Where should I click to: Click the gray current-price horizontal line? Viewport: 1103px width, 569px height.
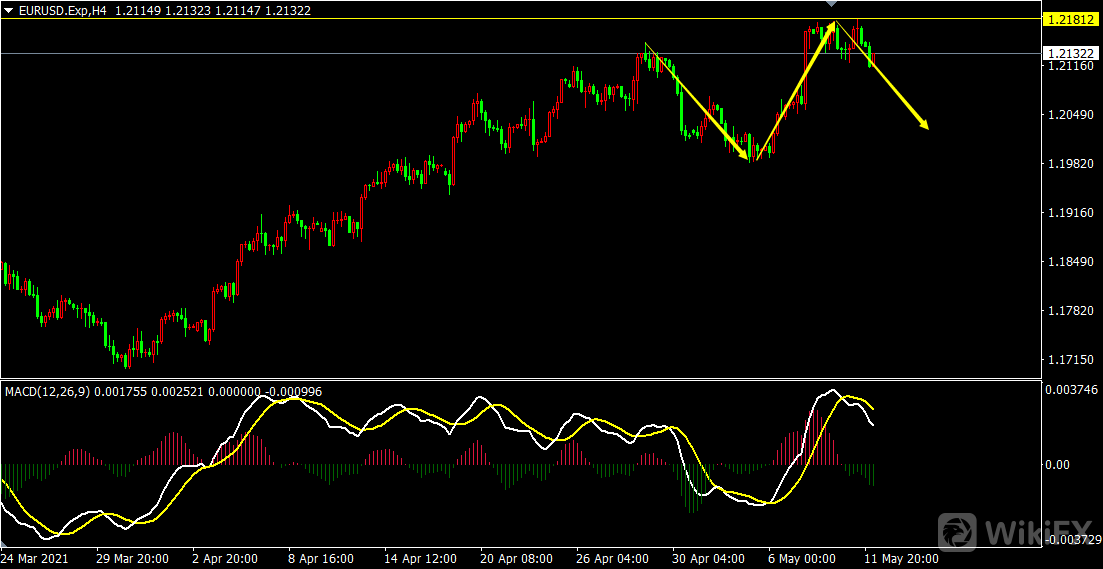[521, 53]
